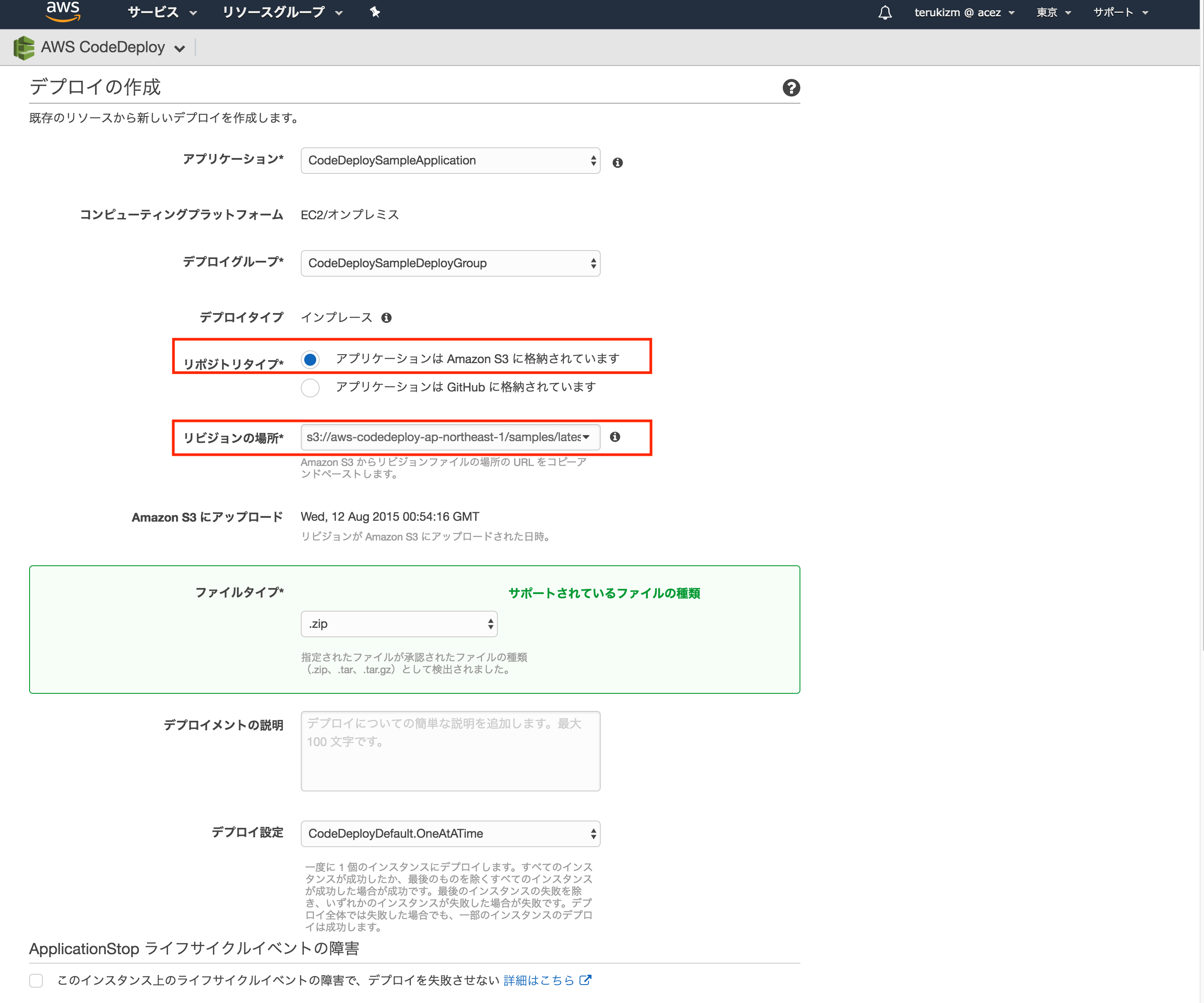Enable the lifecycle event failure checkbox
Viewport: 1204px width, 1003px height.
pos(36,981)
